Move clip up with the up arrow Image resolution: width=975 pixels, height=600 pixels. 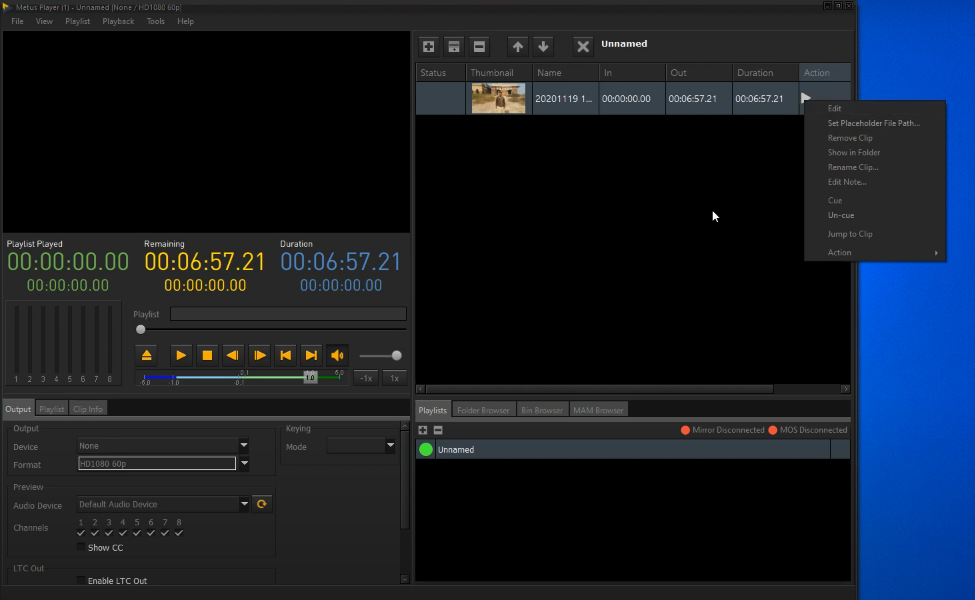[x=517, y=47]
